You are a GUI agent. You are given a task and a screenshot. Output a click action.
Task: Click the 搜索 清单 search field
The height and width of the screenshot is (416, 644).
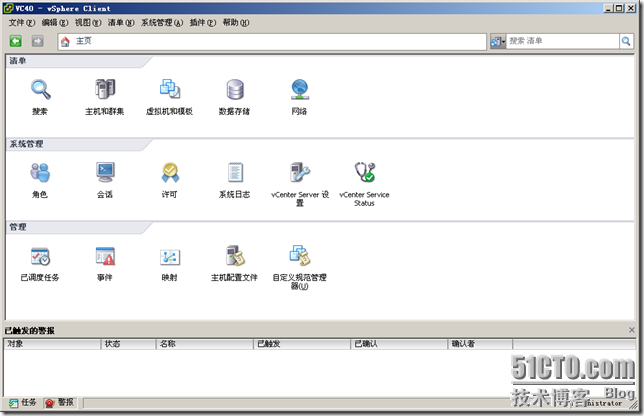pos(563,41)
